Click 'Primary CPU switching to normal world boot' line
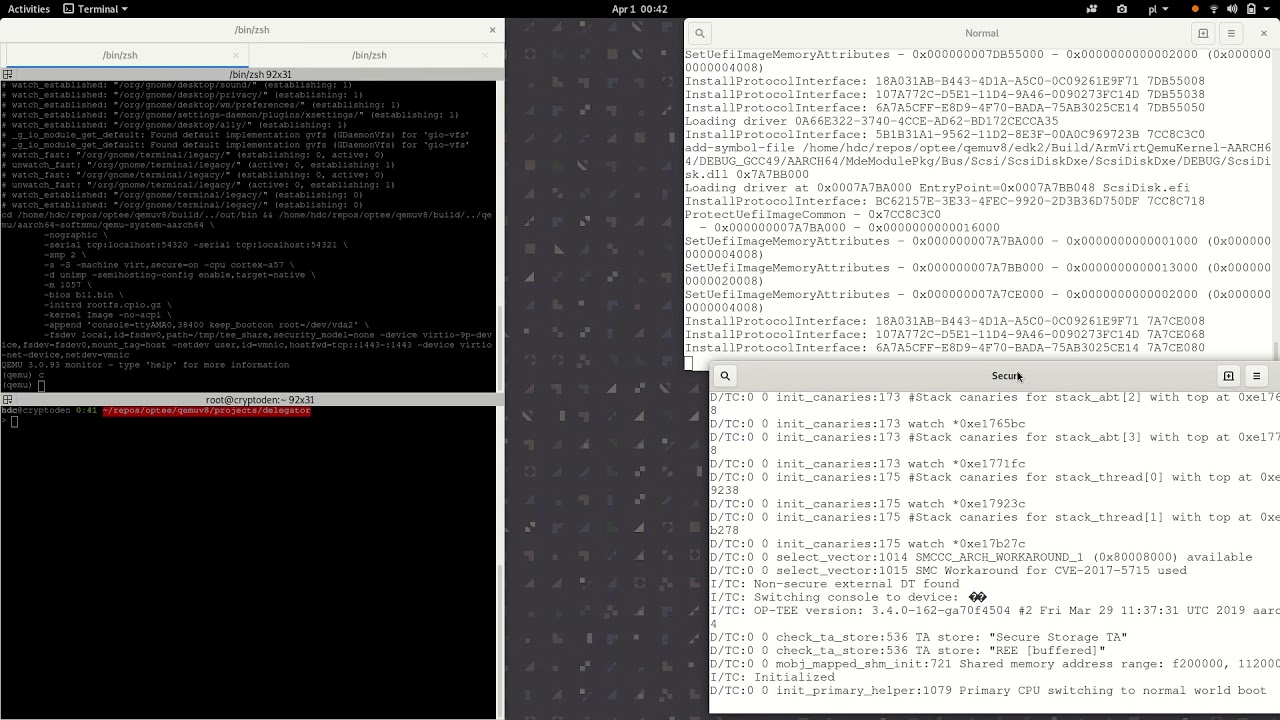The height and width of the screenshot is (720, 1280). (x=988, y=691)
